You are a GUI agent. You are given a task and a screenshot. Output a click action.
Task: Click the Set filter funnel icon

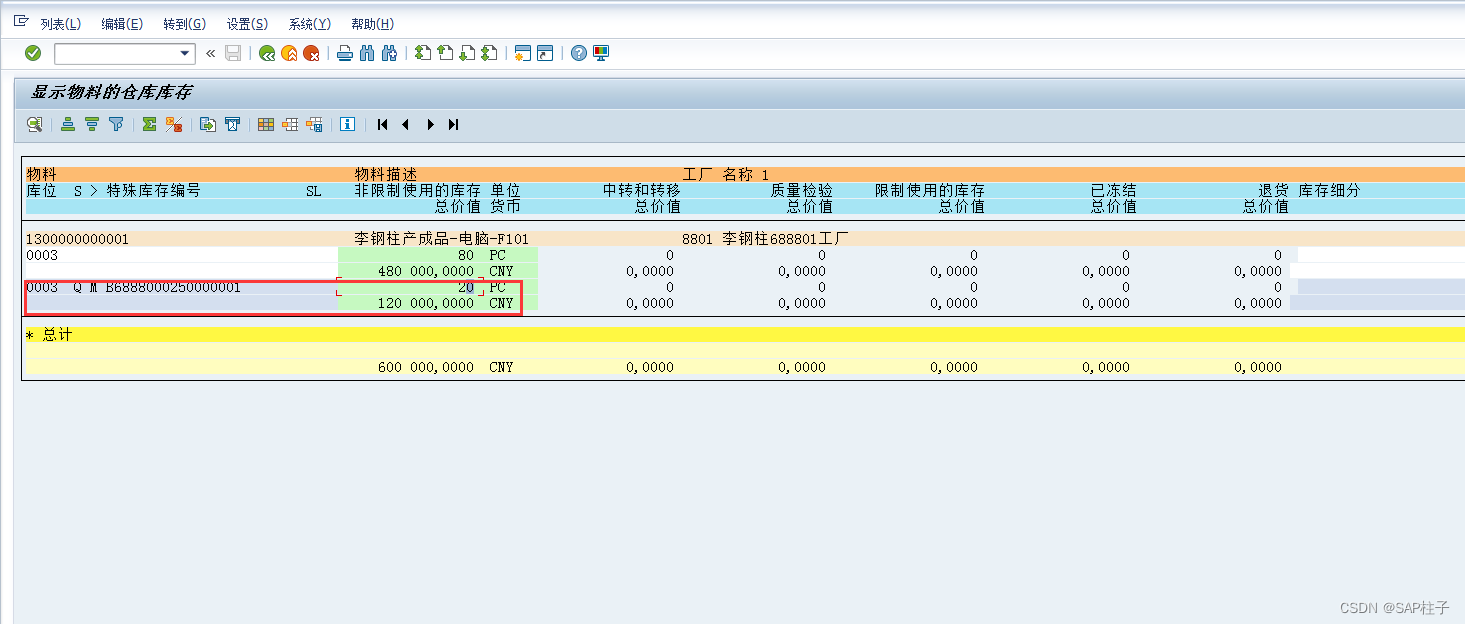click(x=116, y=124)
